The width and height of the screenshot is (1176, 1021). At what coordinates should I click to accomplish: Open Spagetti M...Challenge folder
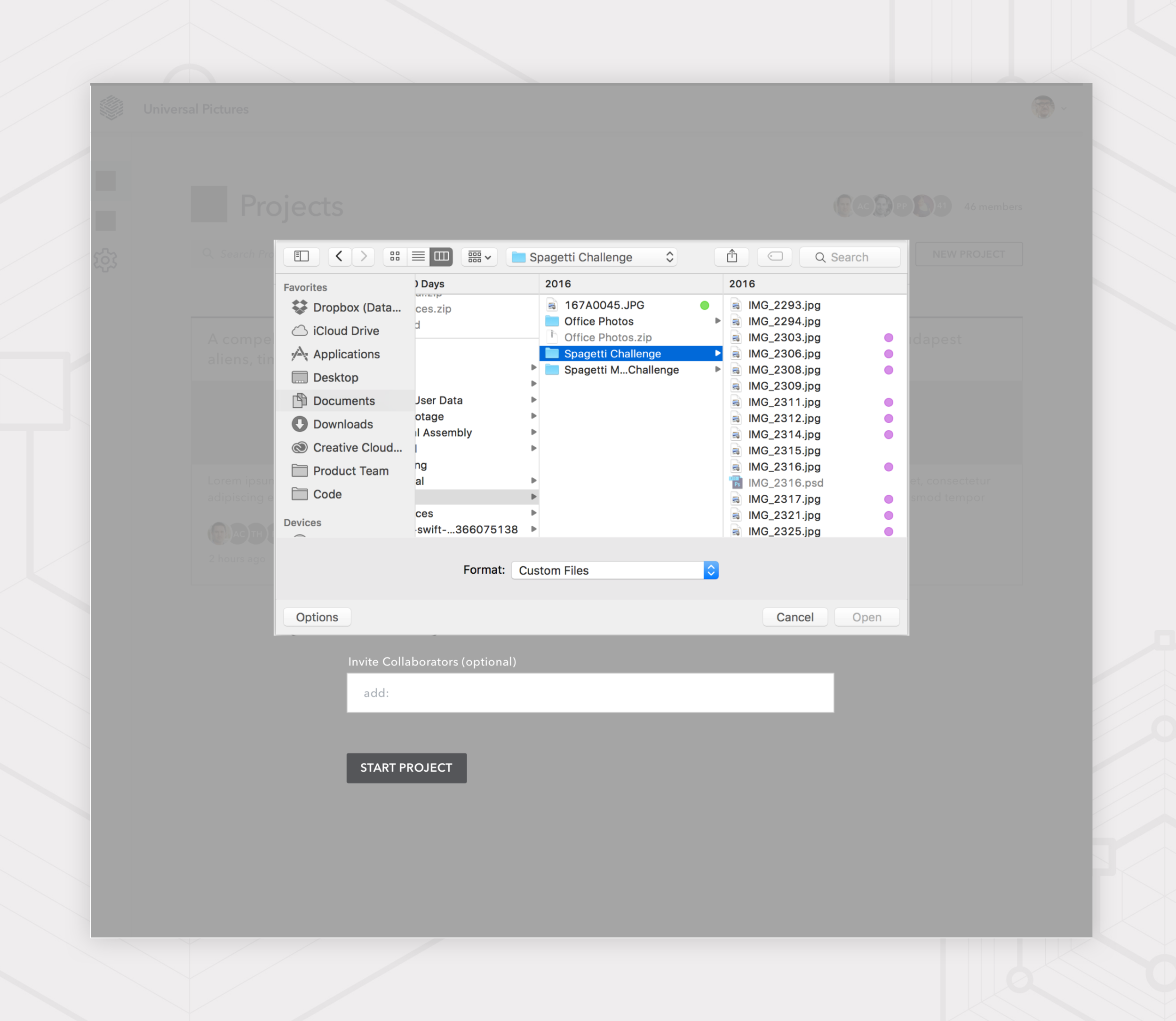tap(631, 370)
